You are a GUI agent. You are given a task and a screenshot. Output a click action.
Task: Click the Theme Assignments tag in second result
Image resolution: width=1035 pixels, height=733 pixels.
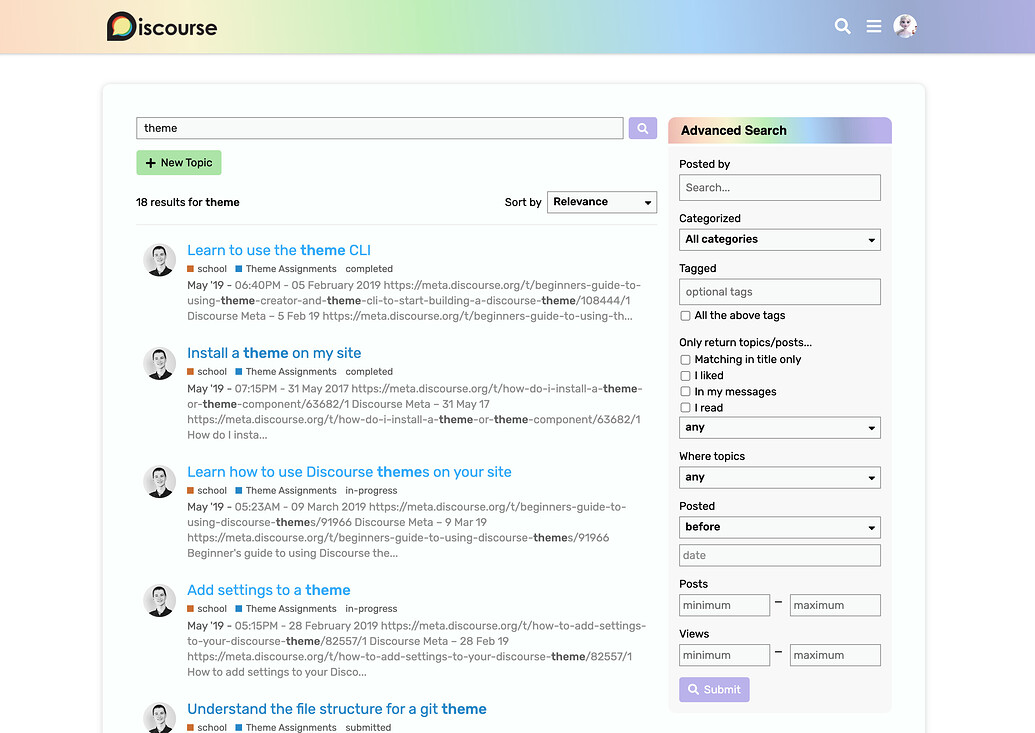coord(286,372)
